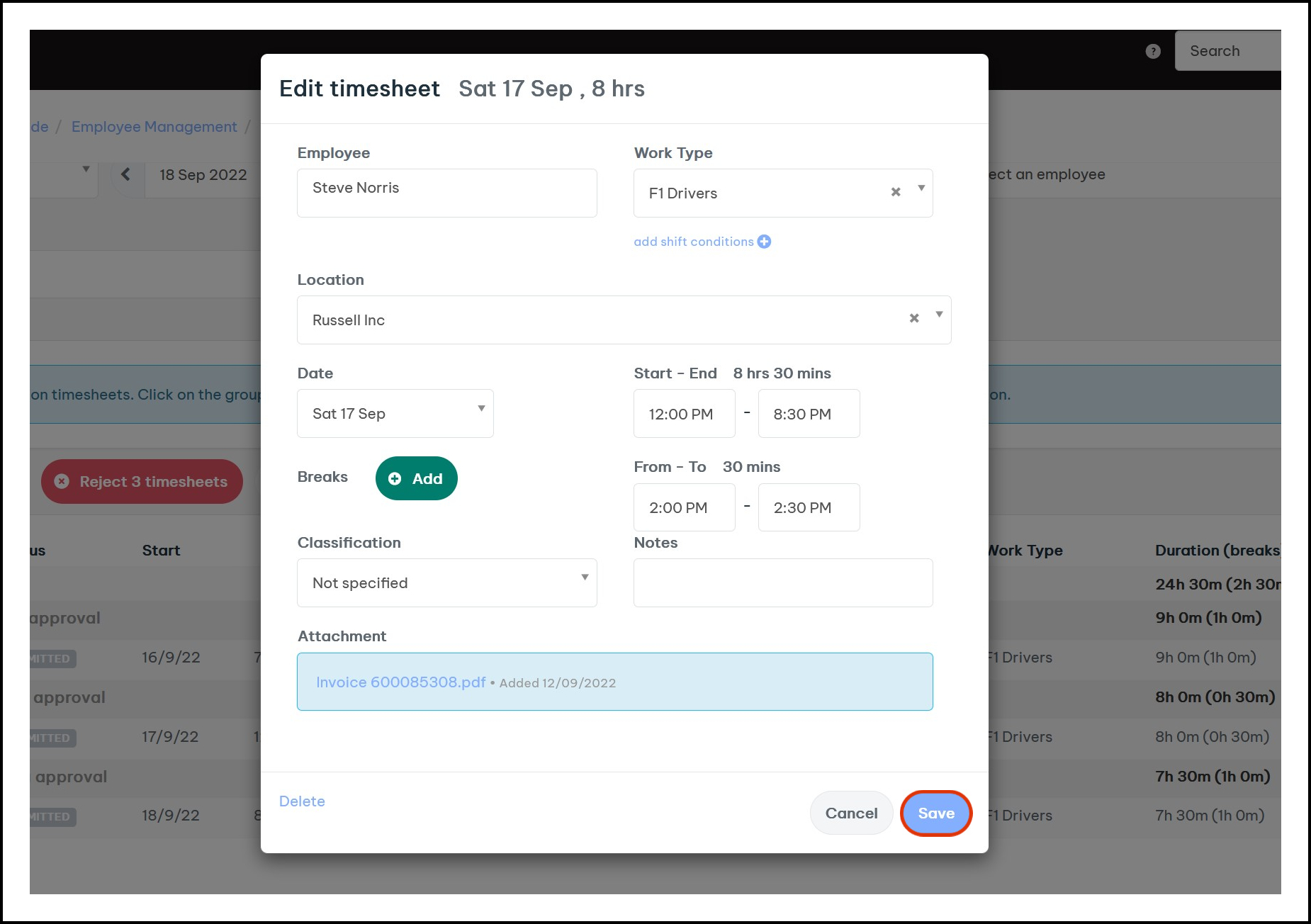Screen dimensions: 1311x924
Task: Cancel editing the timesheet
Action: (851, 813)
